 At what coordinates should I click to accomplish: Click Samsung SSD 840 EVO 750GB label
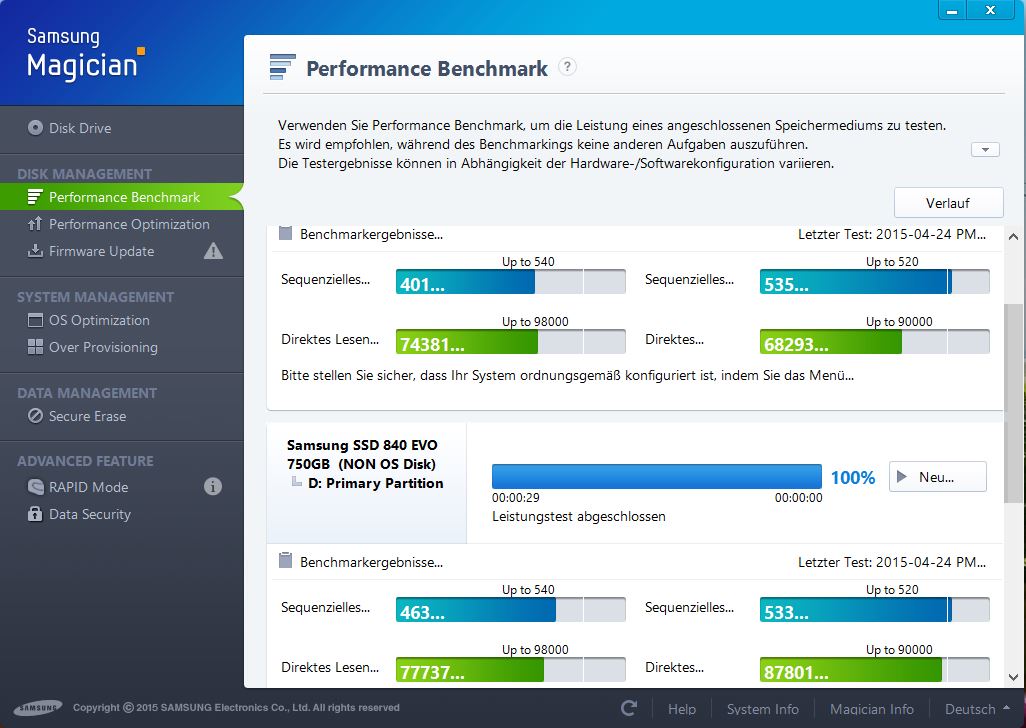[x=362, y=455]
